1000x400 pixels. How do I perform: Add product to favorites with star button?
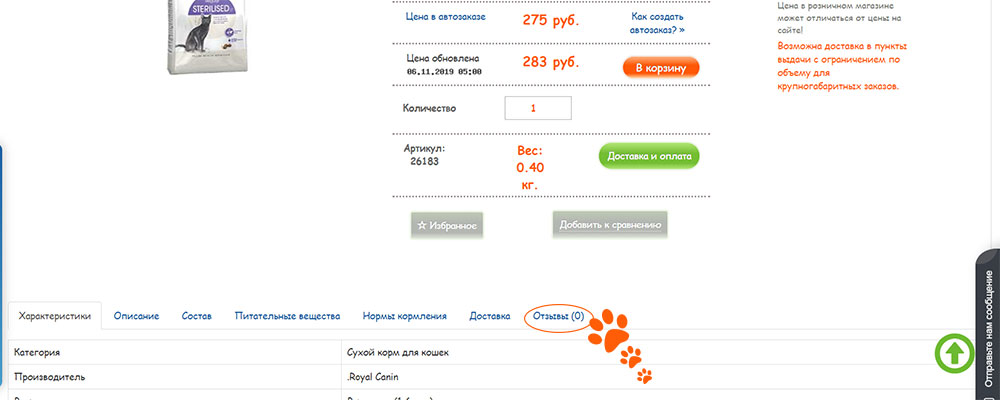pyautogui.click(x=446, y=226)
